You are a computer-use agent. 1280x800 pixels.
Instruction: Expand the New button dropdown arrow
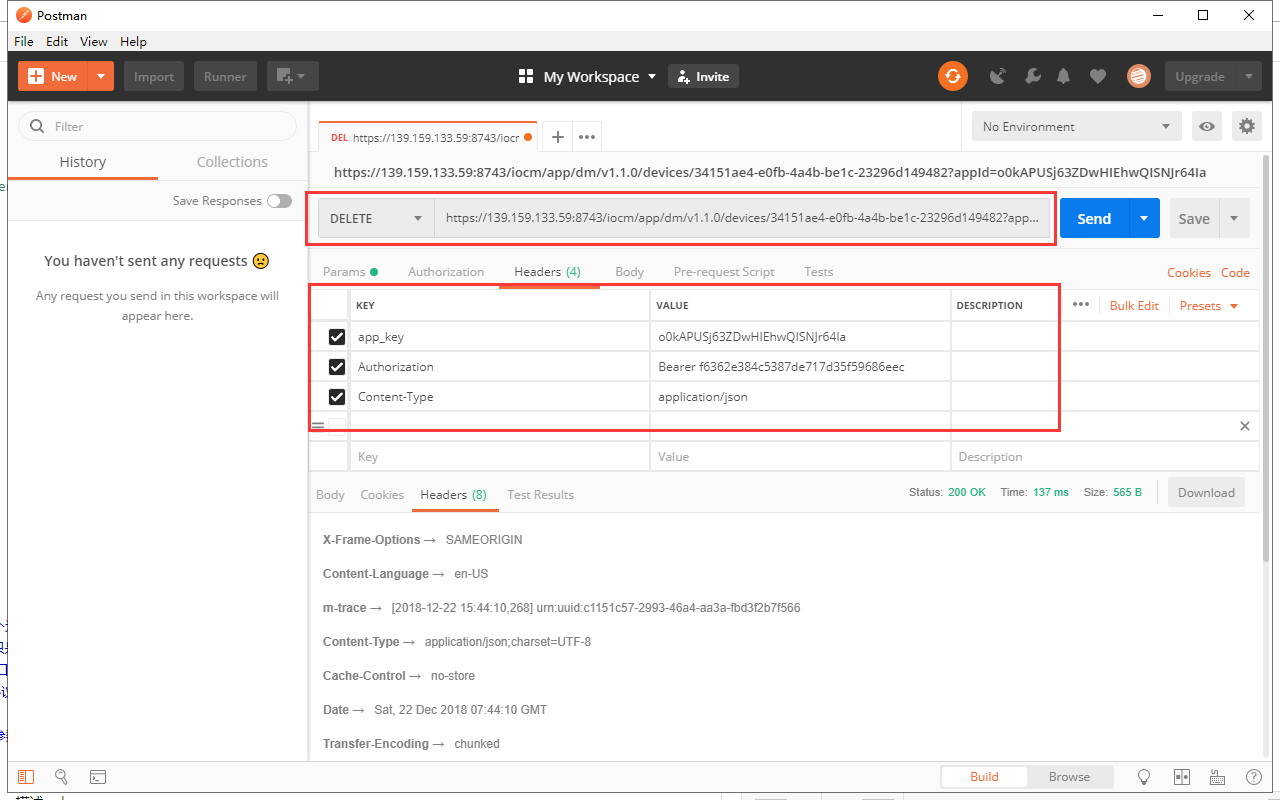tap(101, 76)
